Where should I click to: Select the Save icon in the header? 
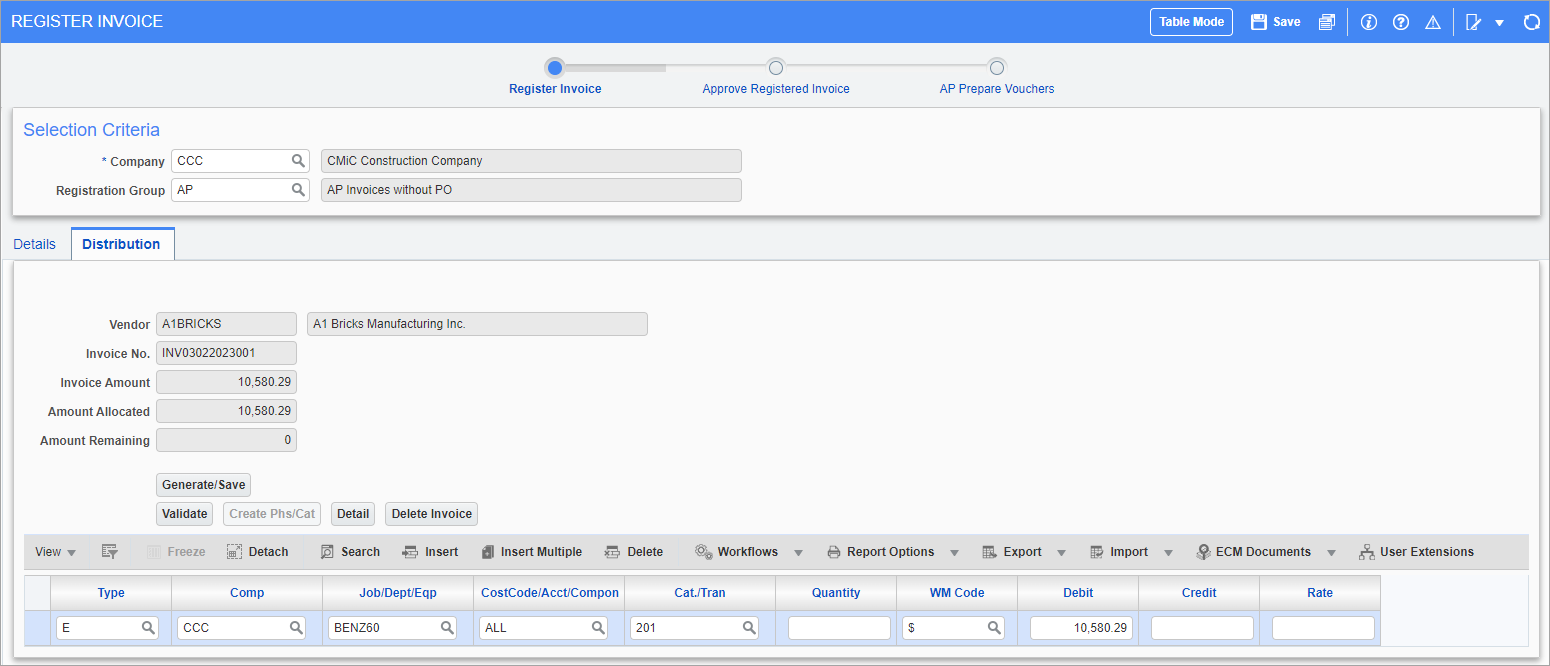tap(1274, 21)
